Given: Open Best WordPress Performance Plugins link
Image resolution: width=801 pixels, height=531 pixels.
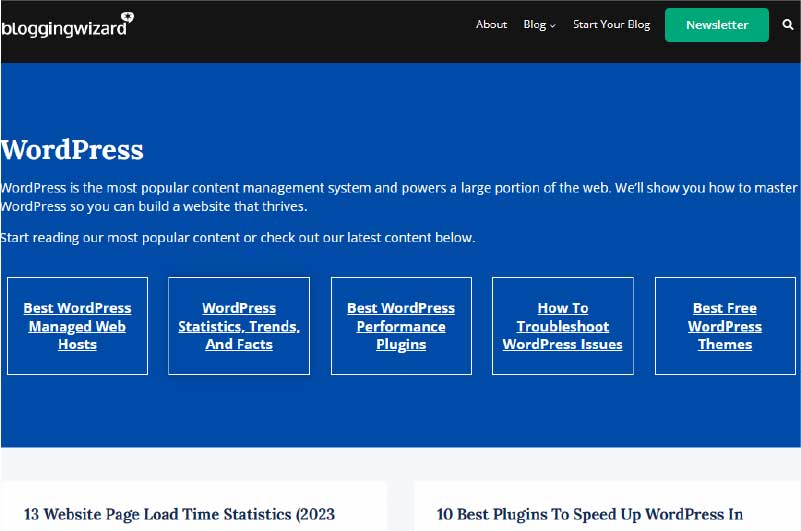Looking at the screenshot, I should [x=401, y=326].
